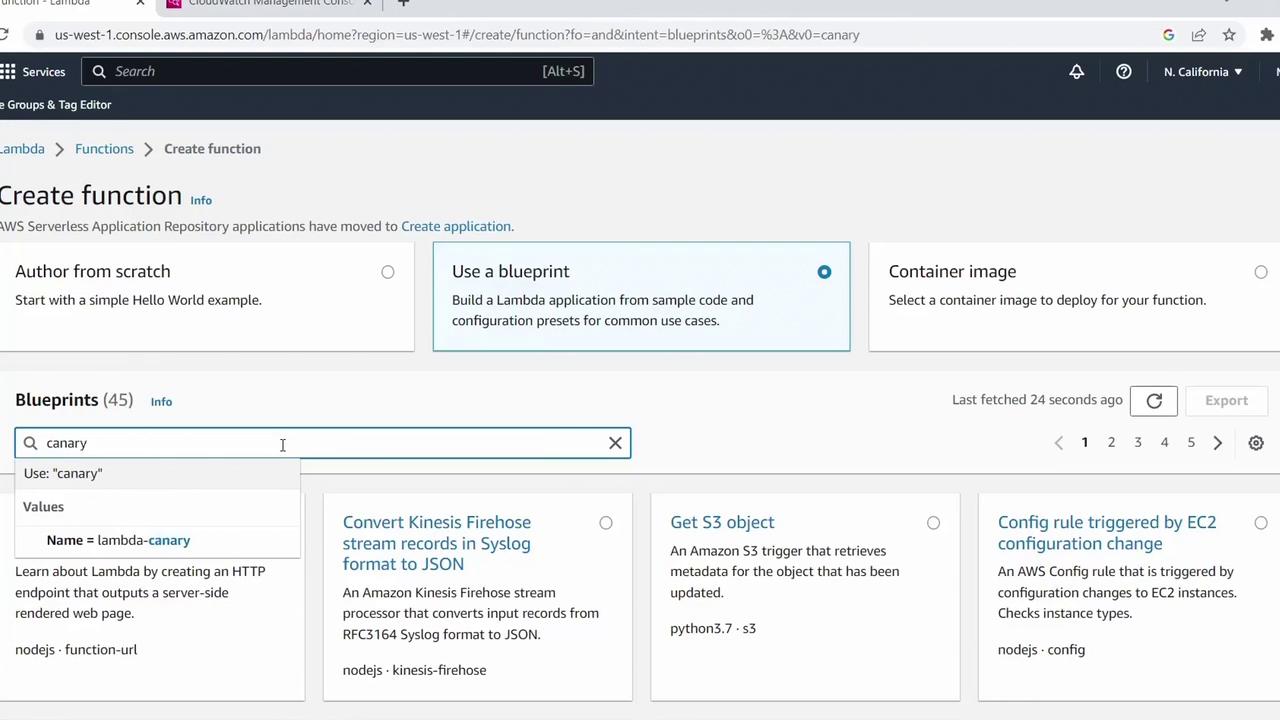Go to blueprints page 5

[1191, 443]
